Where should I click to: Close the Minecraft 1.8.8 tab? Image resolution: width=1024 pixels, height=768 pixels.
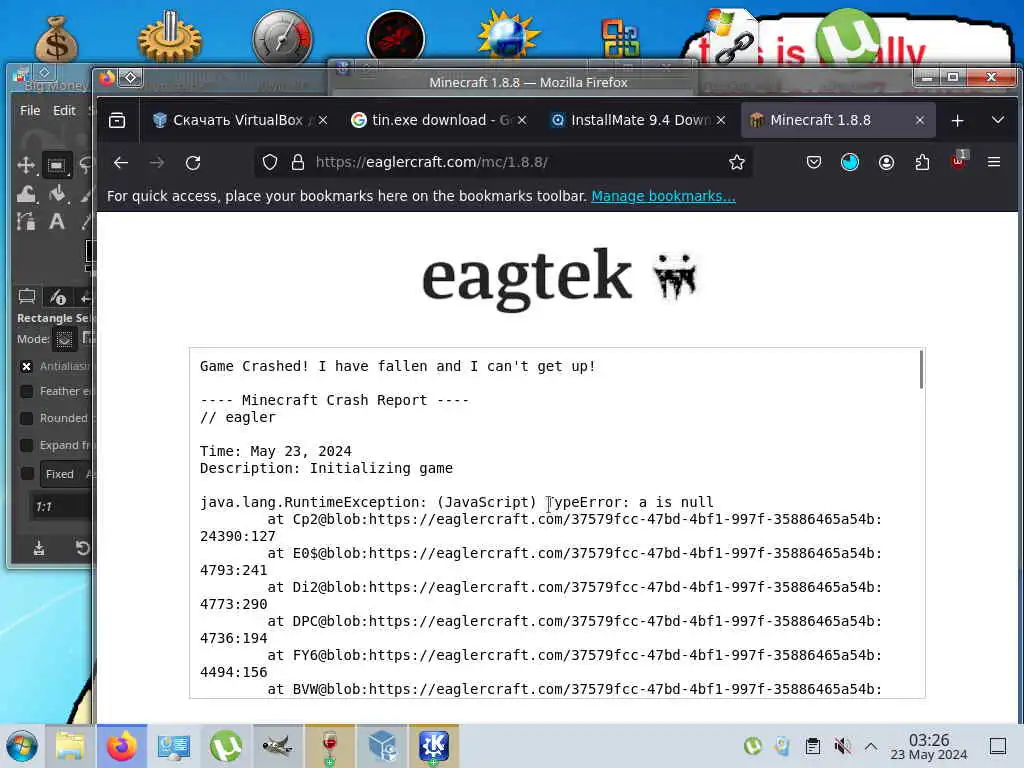point(920,120)
